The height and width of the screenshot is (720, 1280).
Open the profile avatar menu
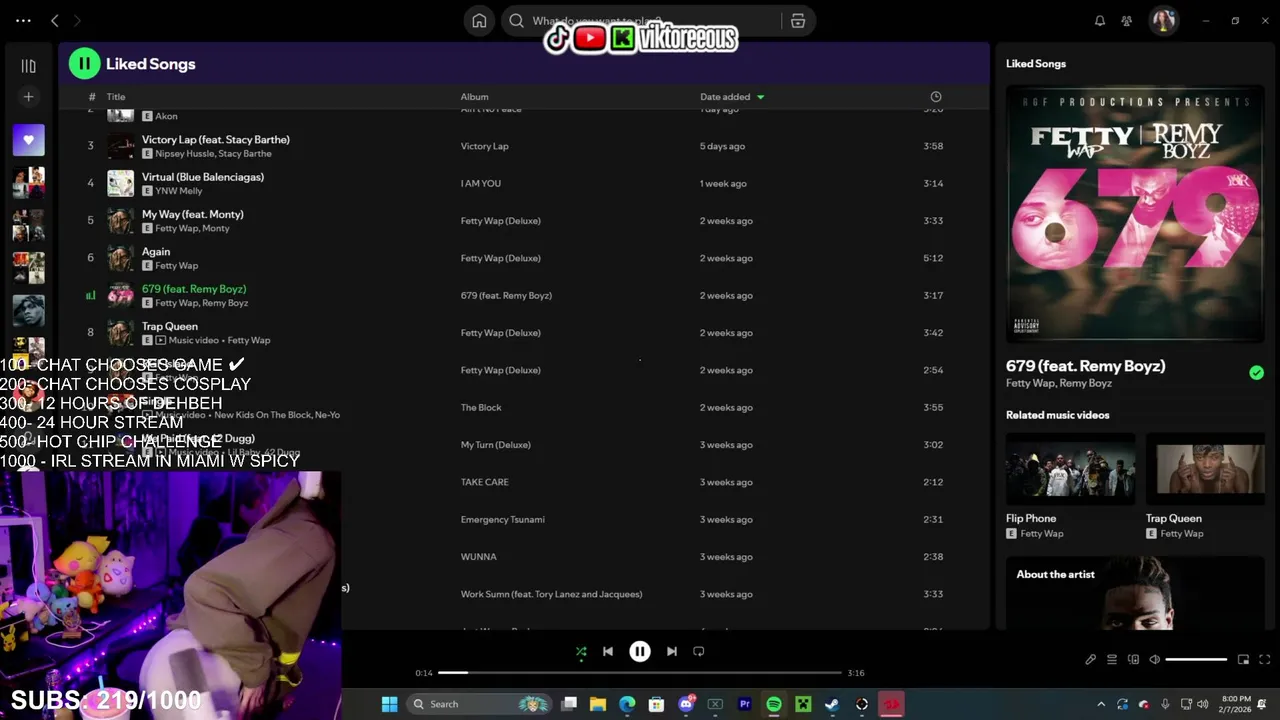click(x=1163, y=21)
